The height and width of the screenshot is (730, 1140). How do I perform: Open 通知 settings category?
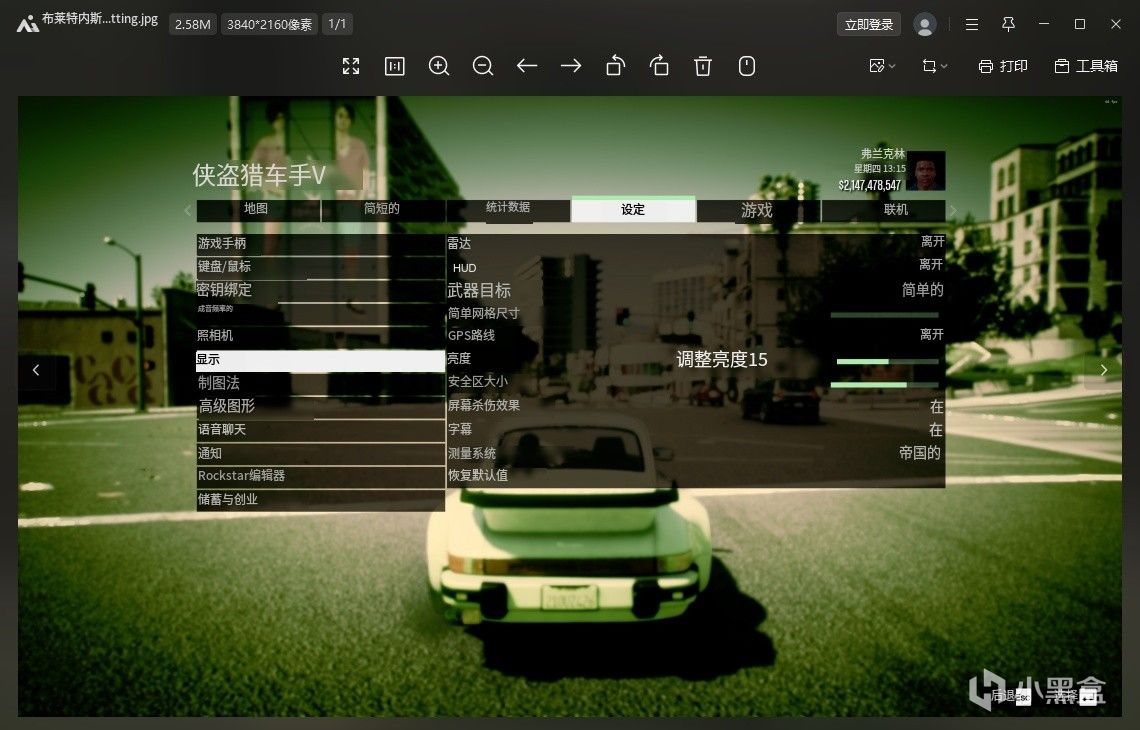pyautogui.click(x=321, y=453)
